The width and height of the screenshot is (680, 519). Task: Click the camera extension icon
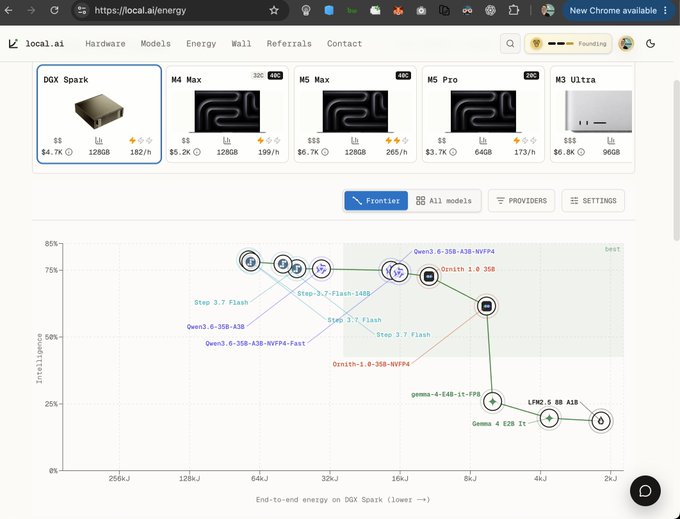click(421, 10)
